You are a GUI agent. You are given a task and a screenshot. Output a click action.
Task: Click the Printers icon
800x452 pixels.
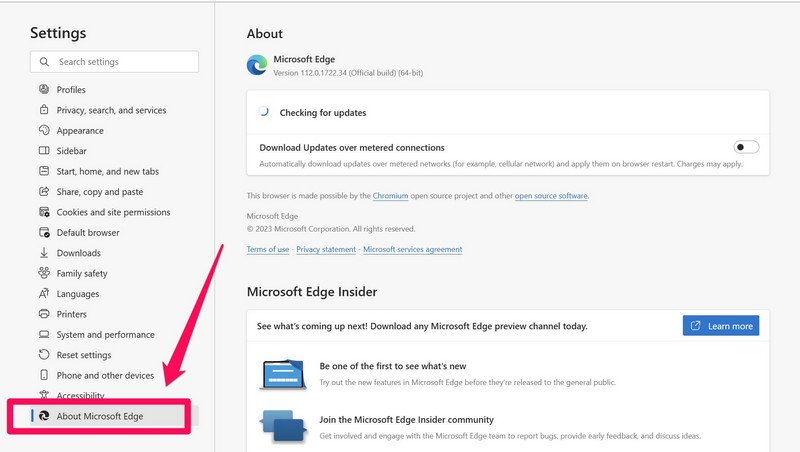tap(44, 314)
